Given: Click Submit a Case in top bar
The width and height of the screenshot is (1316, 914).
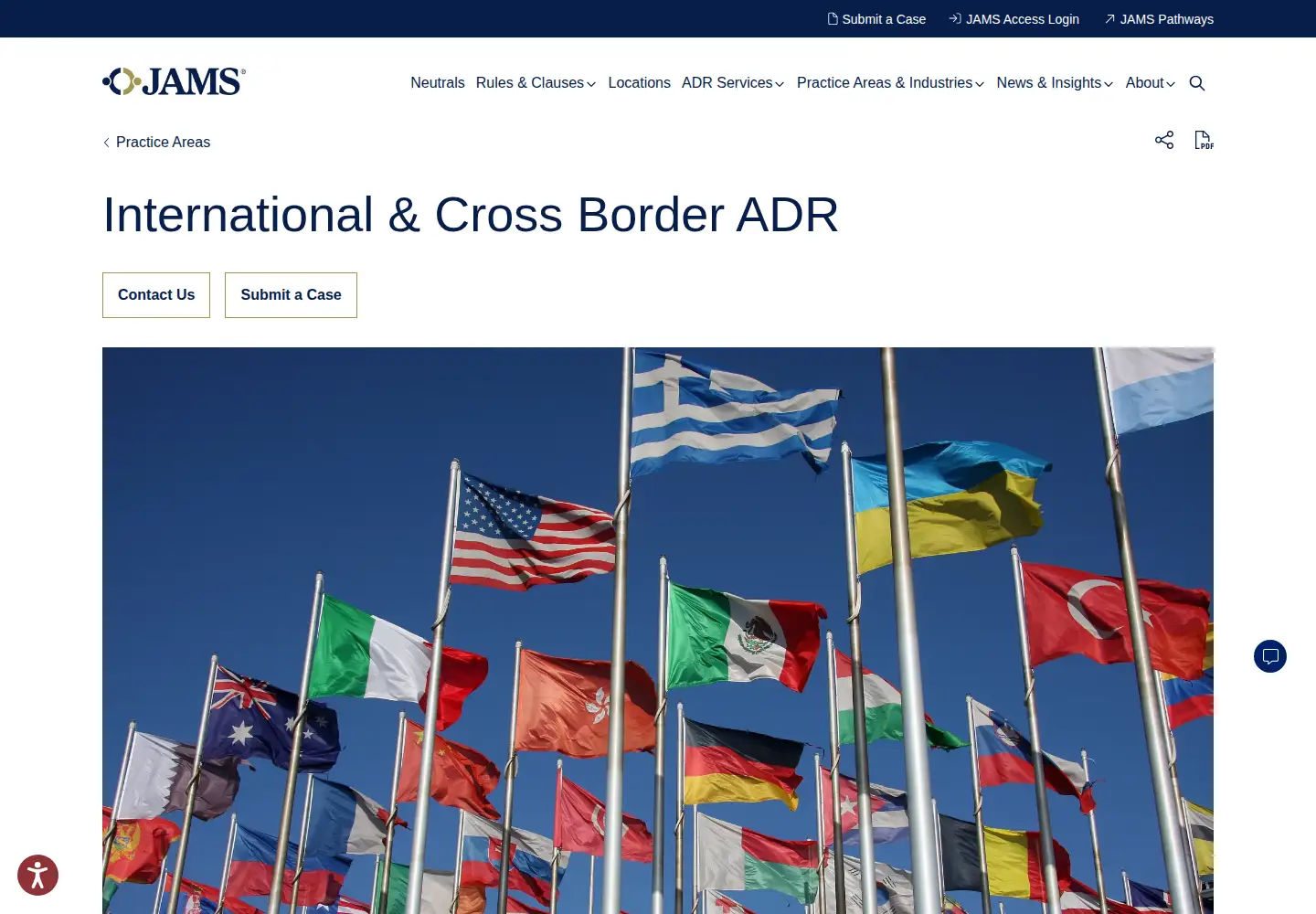Looking at the screenshot, I should 876,19.
